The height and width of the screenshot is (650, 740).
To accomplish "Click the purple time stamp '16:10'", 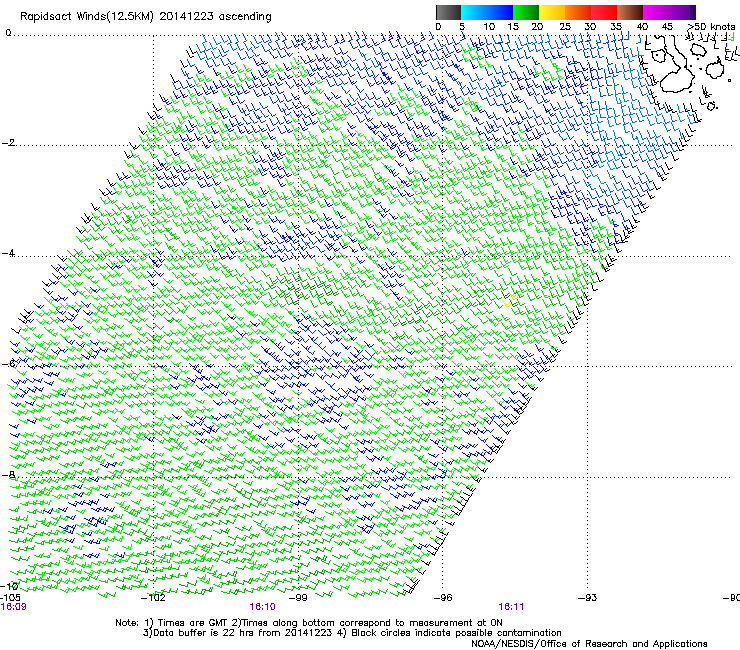I will point(262,607).
